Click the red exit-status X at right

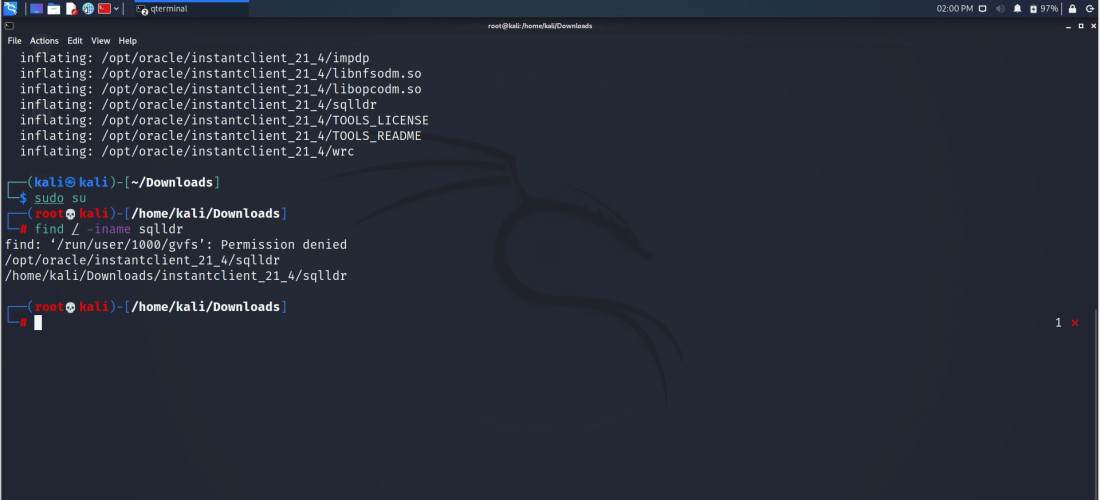tap(1075, 323)
